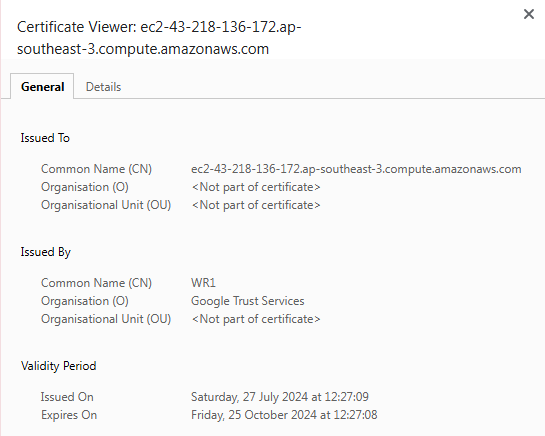The image size is (545, 436).
Task: Click the Validity Period heading
Action: point(58,366)
